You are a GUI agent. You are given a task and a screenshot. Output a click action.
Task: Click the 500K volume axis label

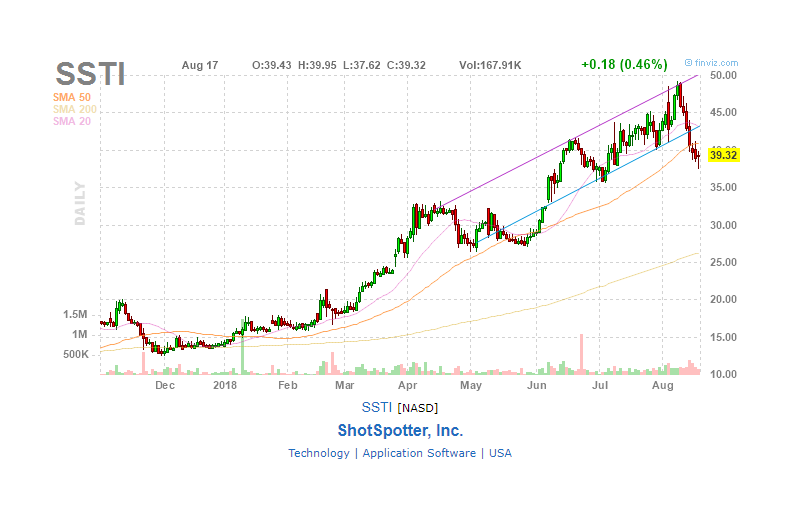click(x=76, y=355)
